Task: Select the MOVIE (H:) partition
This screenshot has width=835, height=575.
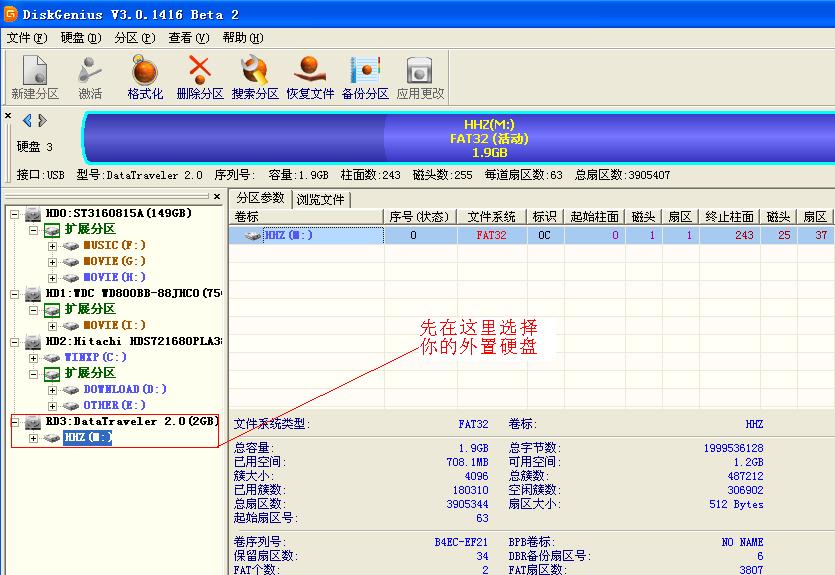Action: (x=114, y=277)
